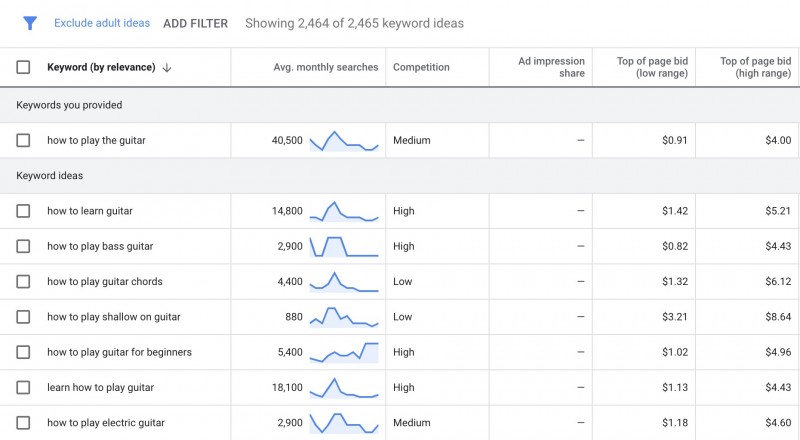Click Top of page bid (high range) header
The image size is (800, 440).
pyautogui.click(x=755, y=68)
